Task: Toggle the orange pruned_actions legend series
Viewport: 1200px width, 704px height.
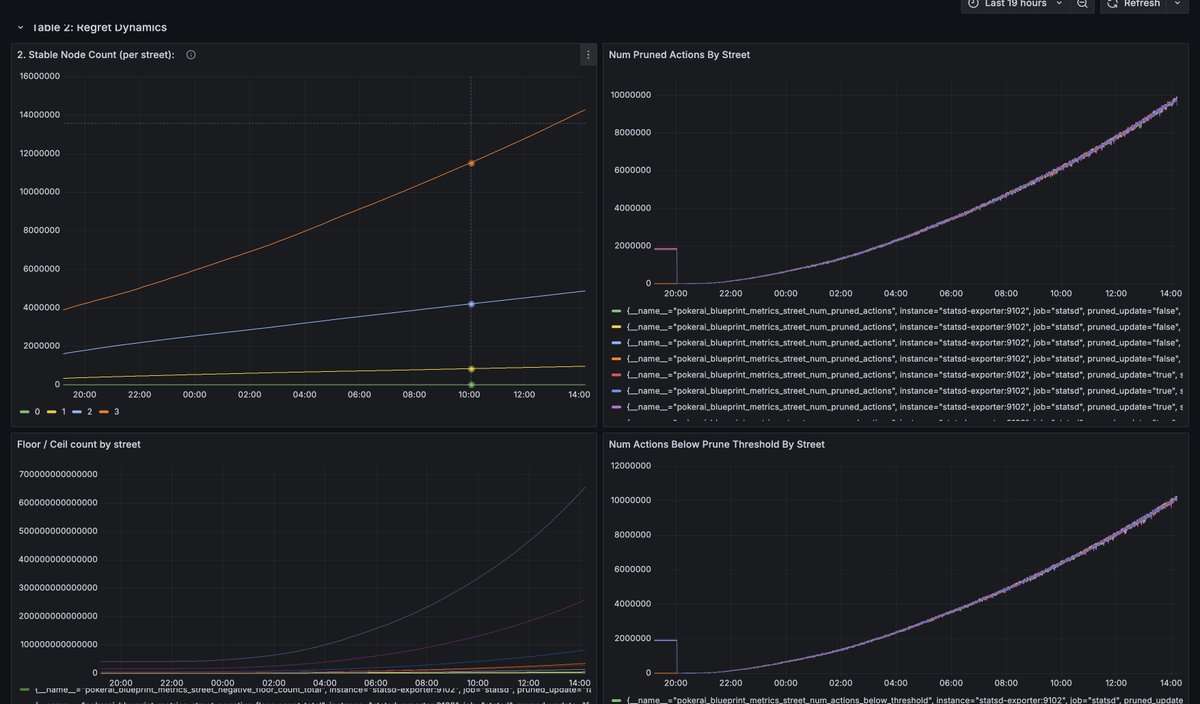Action: click(897, 359)
